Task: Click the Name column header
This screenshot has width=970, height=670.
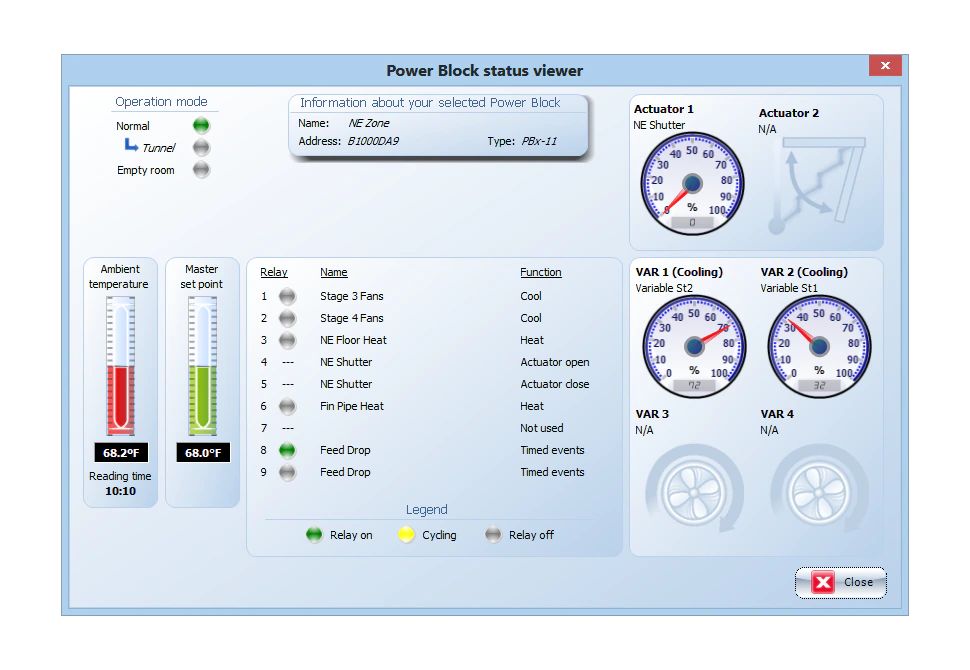Action: pos(333,272)
